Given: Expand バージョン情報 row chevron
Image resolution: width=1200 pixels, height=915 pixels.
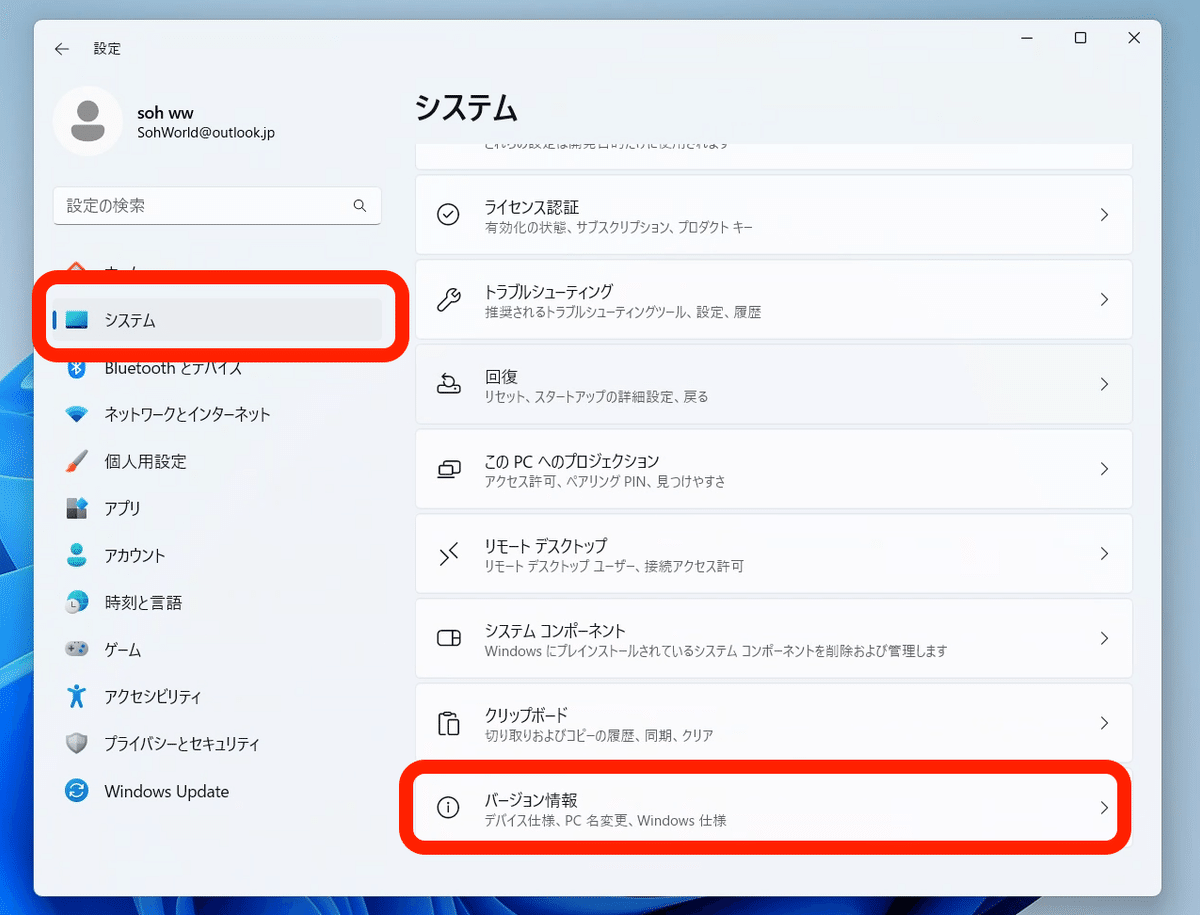Looking at the screenshot, I should tap(1104, 807).
